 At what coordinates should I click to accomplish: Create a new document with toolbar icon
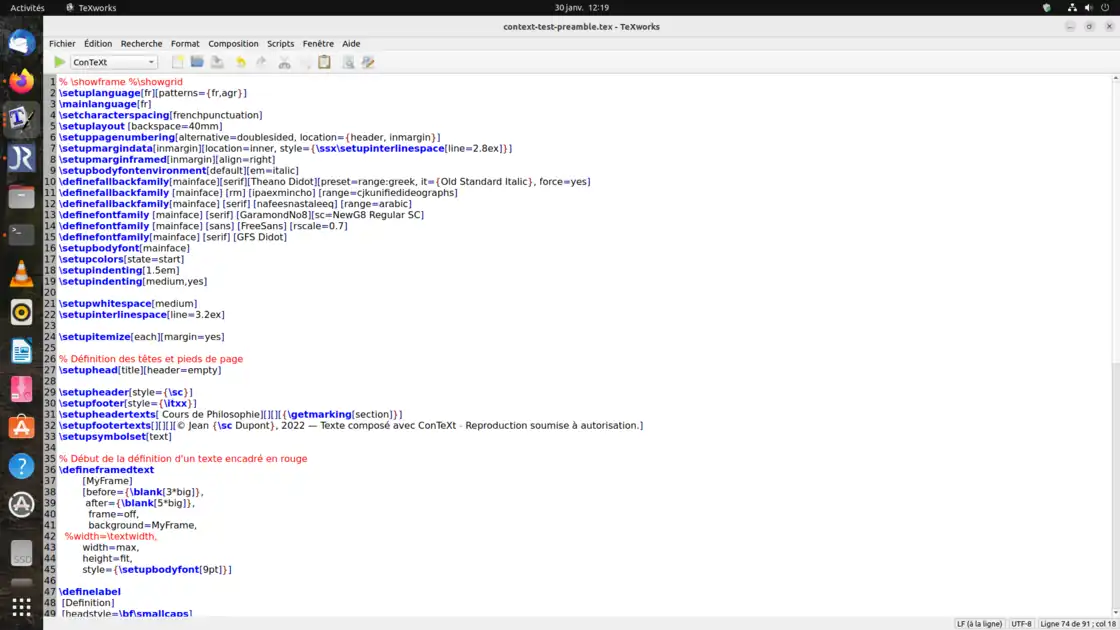[178, 62]
